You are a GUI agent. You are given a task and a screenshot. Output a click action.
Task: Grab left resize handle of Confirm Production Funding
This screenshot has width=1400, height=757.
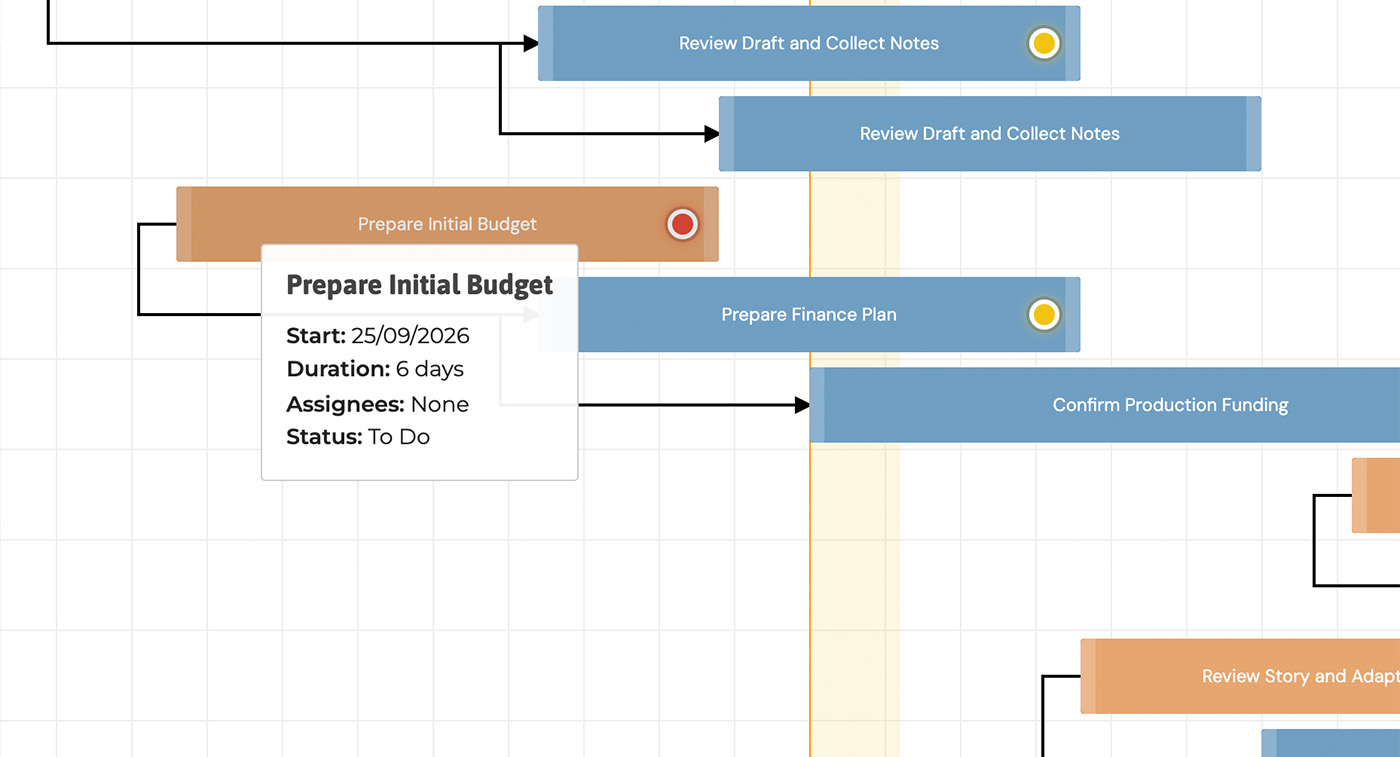[817, 405]
